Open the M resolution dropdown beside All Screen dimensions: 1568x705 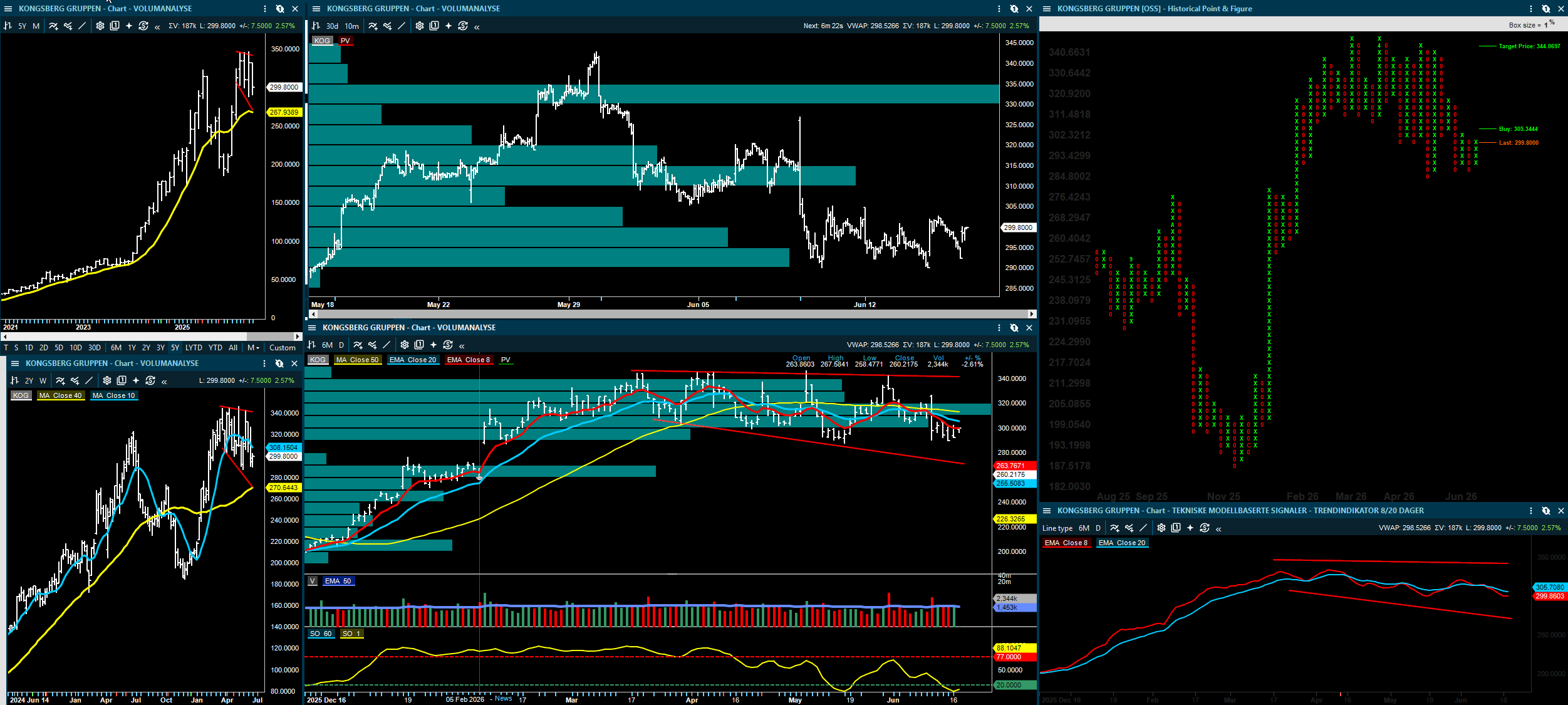253,348
